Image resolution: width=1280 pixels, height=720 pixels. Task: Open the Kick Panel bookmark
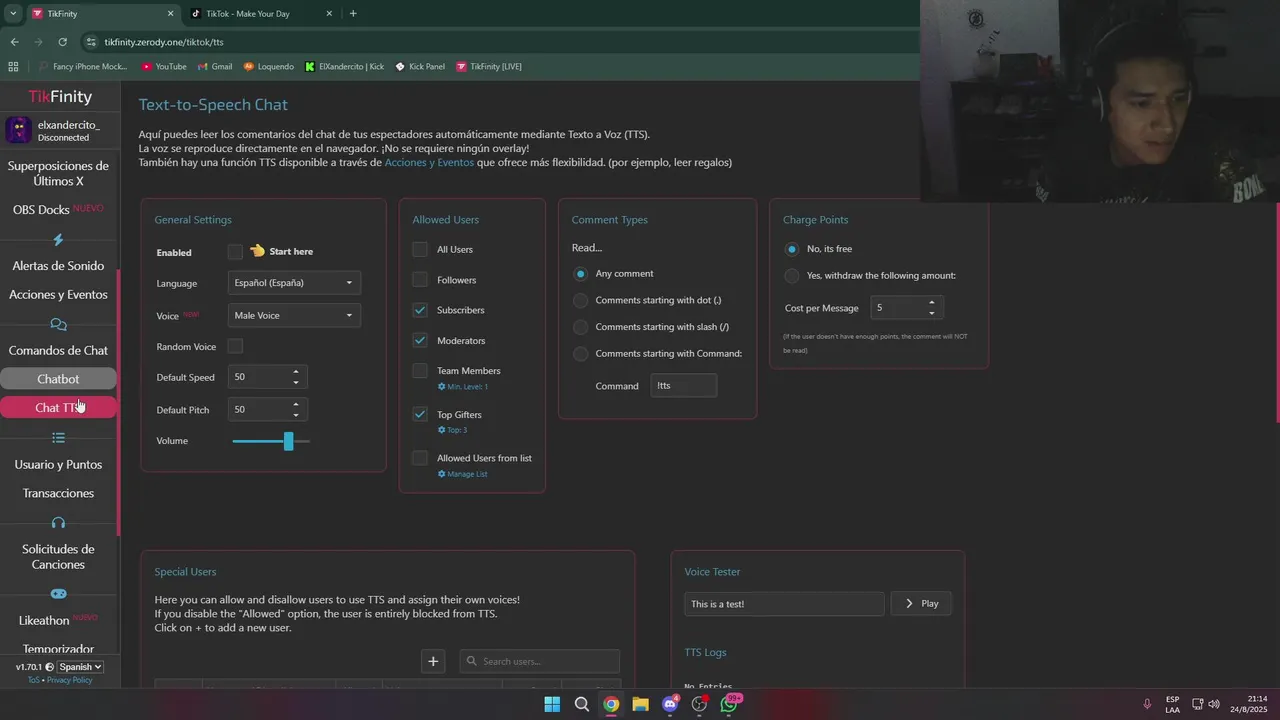click(420, 67)
